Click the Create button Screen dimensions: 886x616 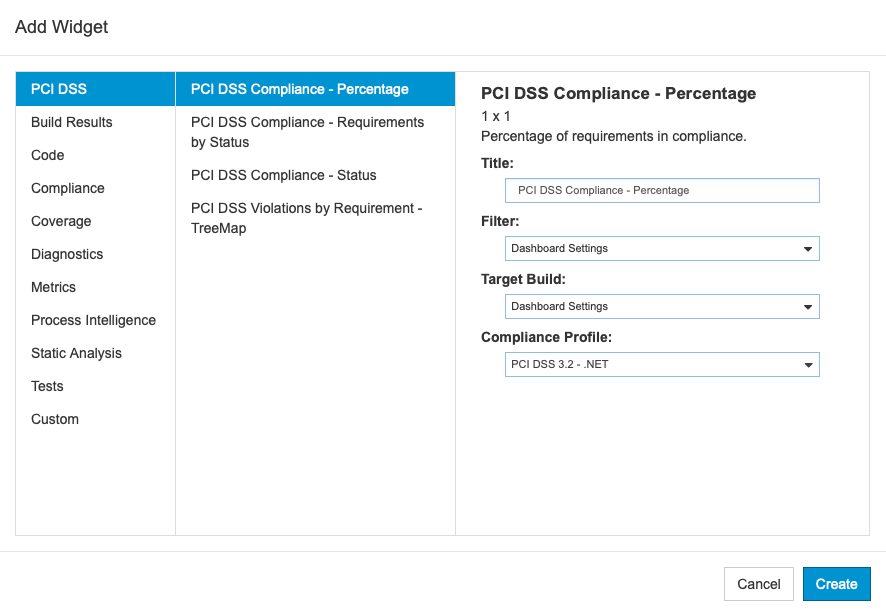pos(836,584)
